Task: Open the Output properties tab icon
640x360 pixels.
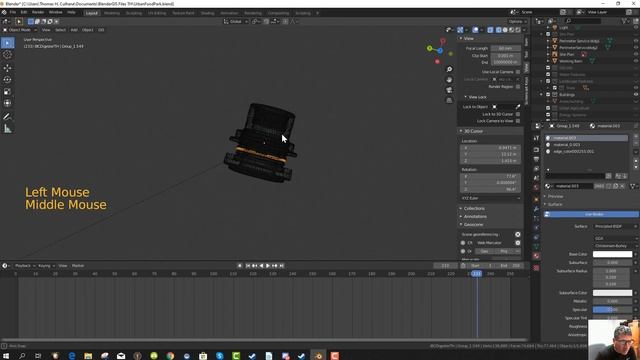Action: point(536,159)
